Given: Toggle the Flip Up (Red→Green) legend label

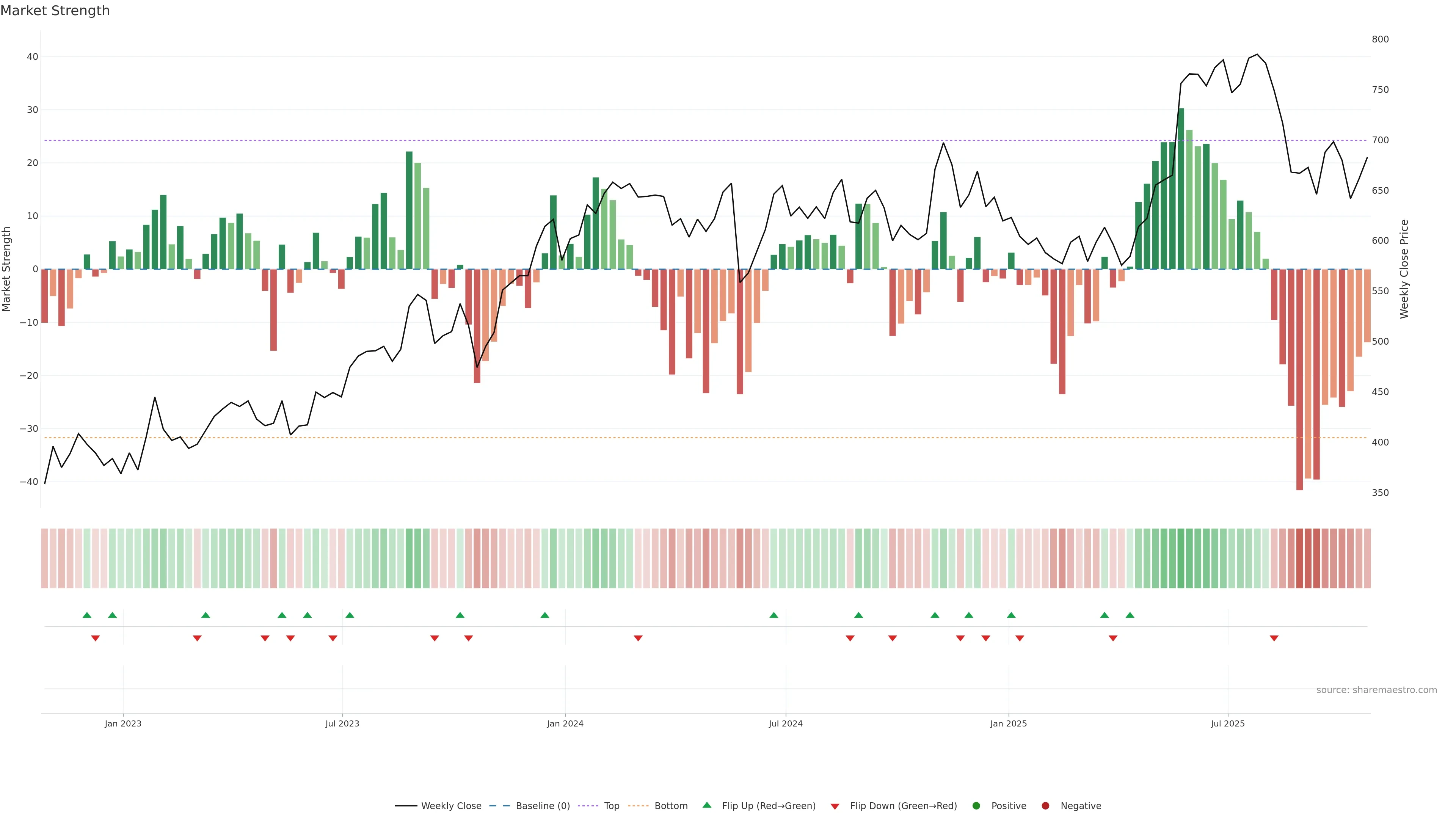Looking at the screenshot, I should [769, 806].
